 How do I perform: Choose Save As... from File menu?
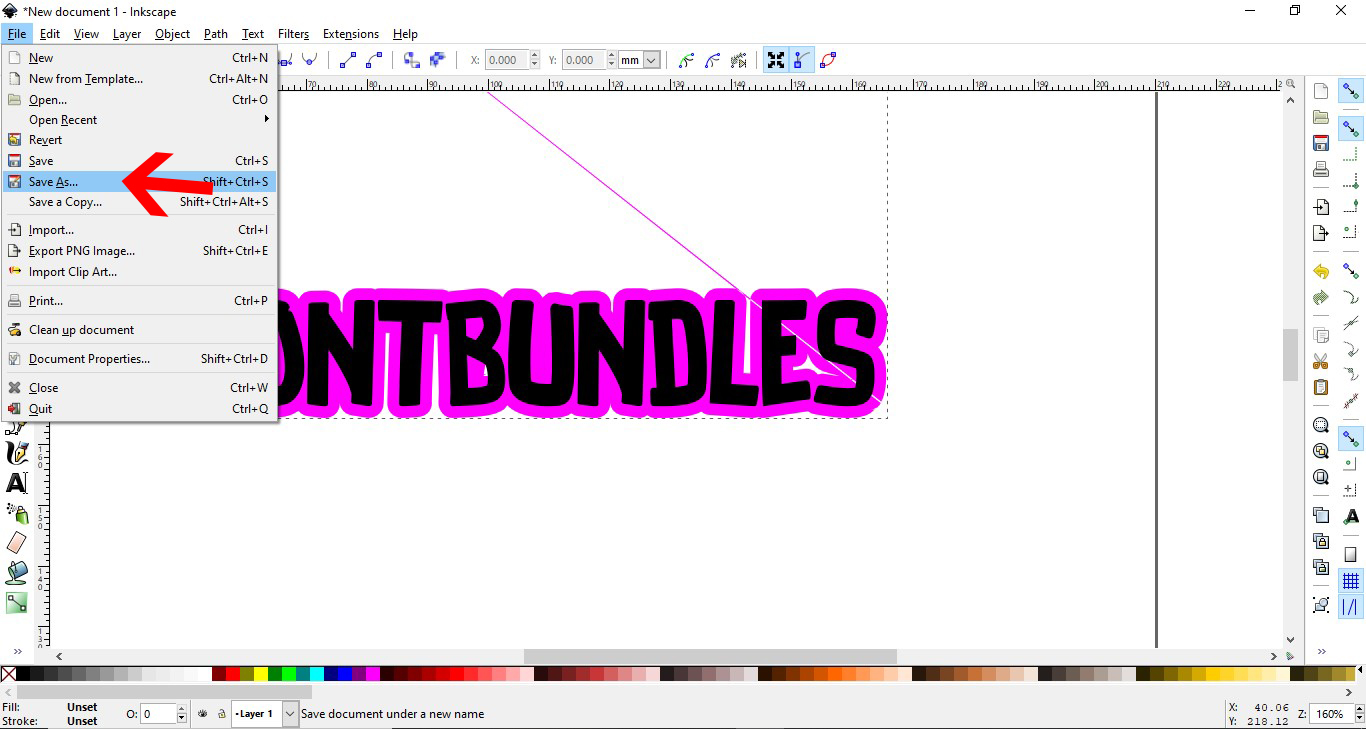point(139,182)
